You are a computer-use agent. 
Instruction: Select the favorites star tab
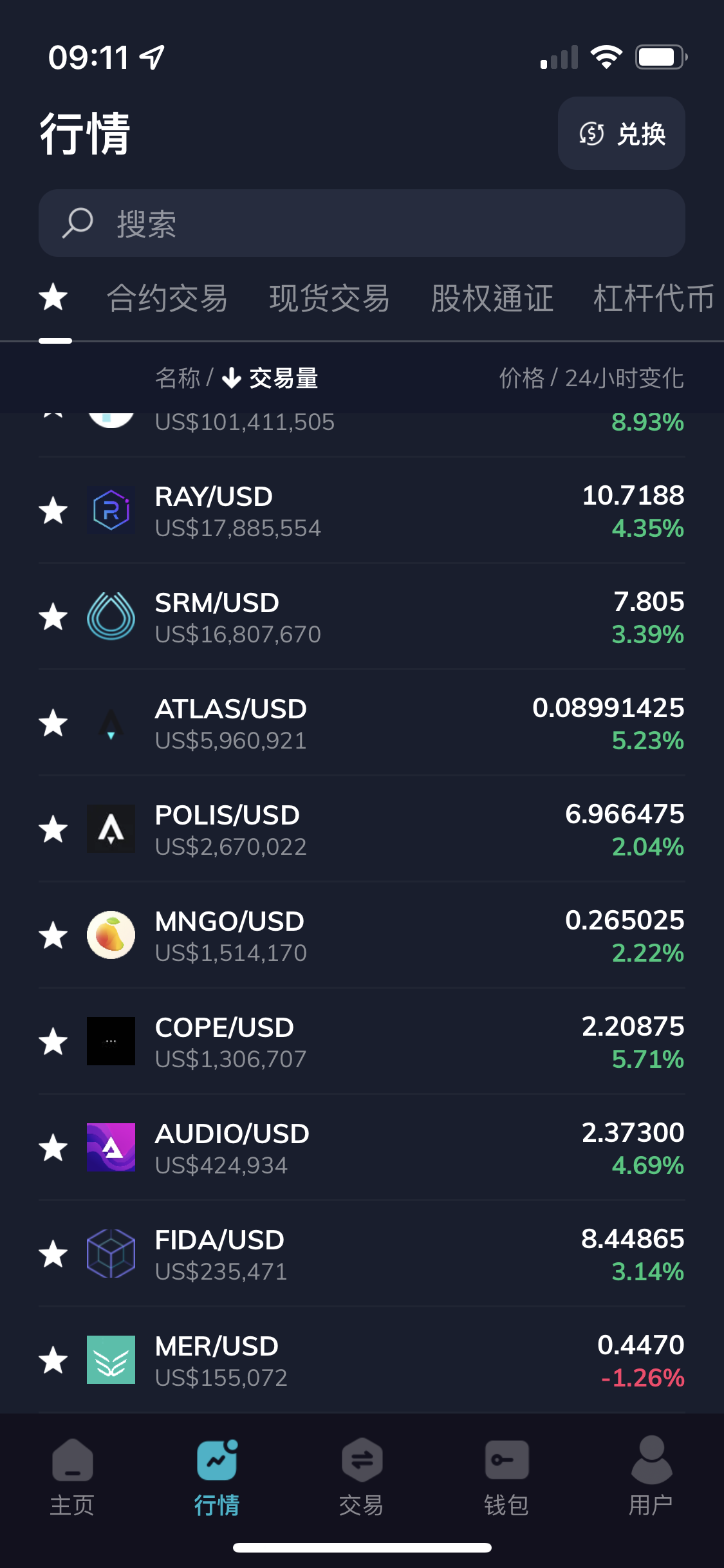(x=53, y=297)
